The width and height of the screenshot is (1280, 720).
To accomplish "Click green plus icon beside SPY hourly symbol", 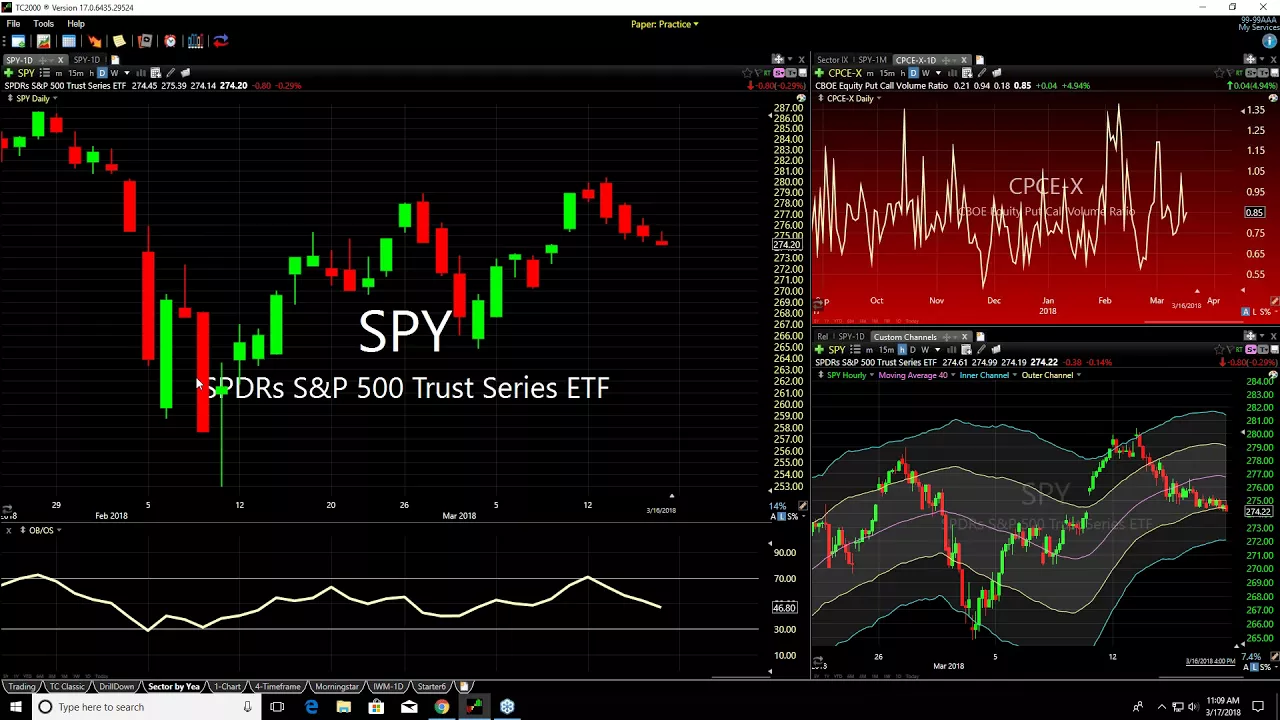I will pyautogui.click(x=820, y=350).
